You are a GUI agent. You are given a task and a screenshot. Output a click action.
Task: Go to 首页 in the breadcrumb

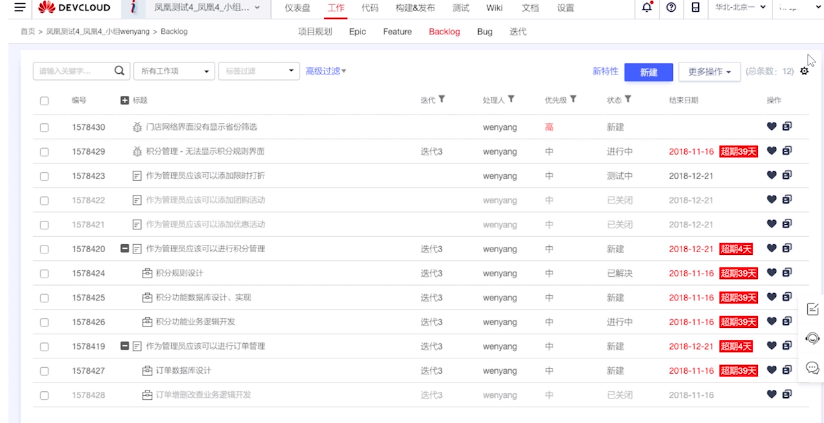tap(27, 32)
